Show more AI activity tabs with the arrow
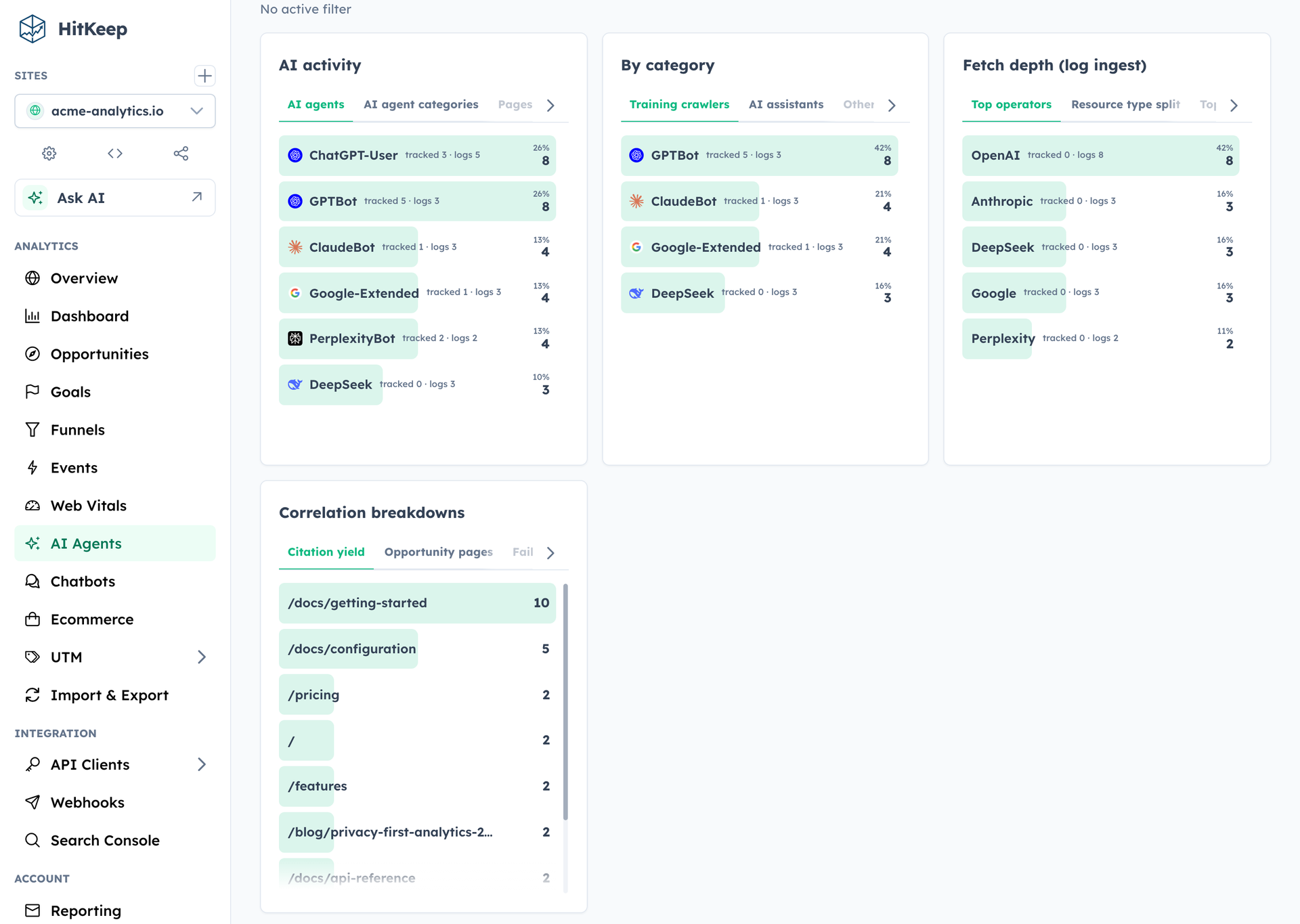 [x=551, y=106]
